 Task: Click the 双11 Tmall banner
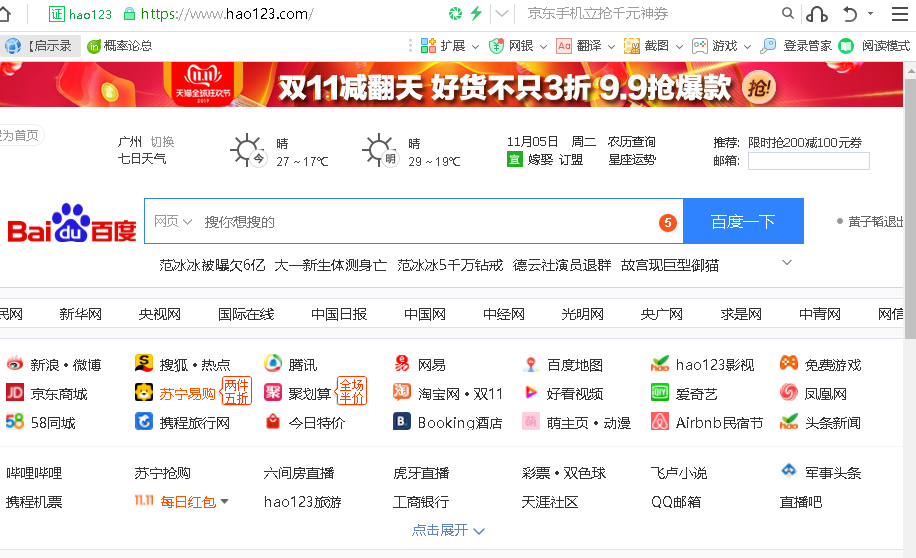point(452,85)
